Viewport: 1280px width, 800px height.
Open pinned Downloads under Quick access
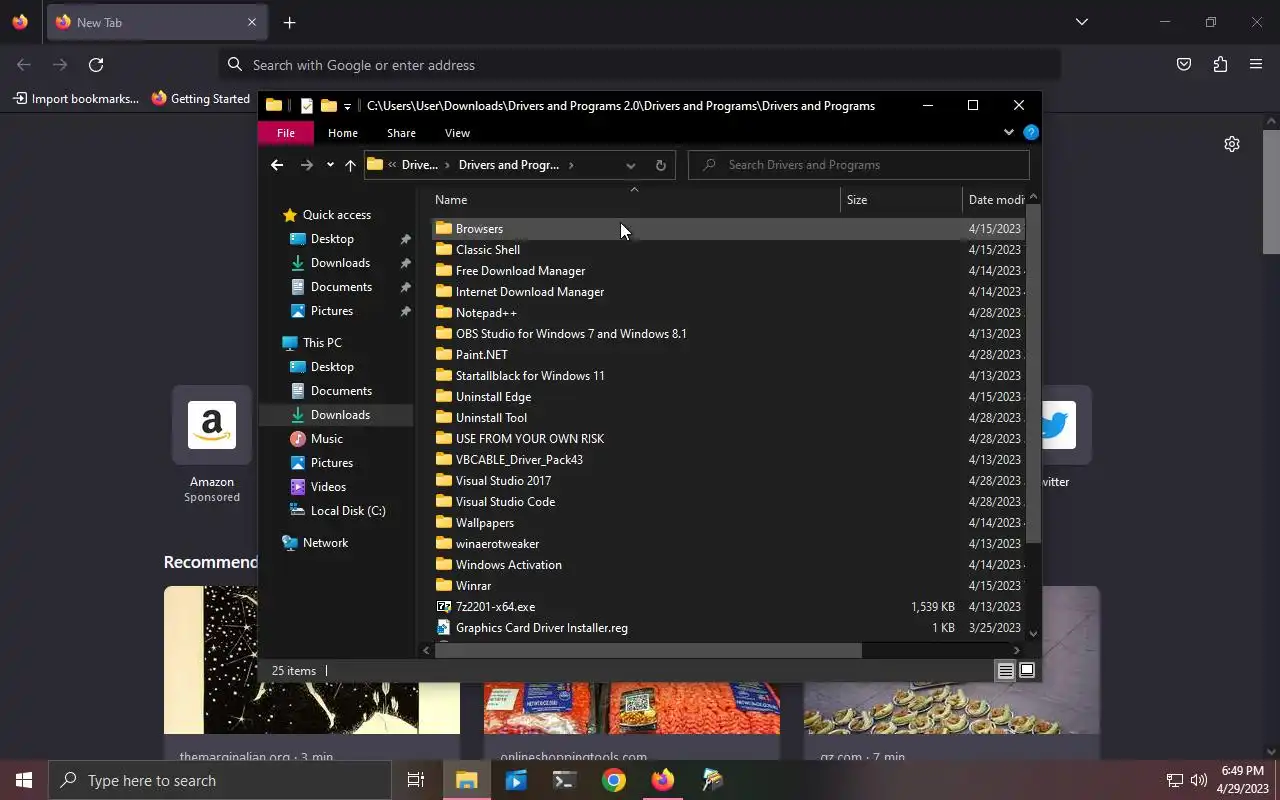[340, 263]
